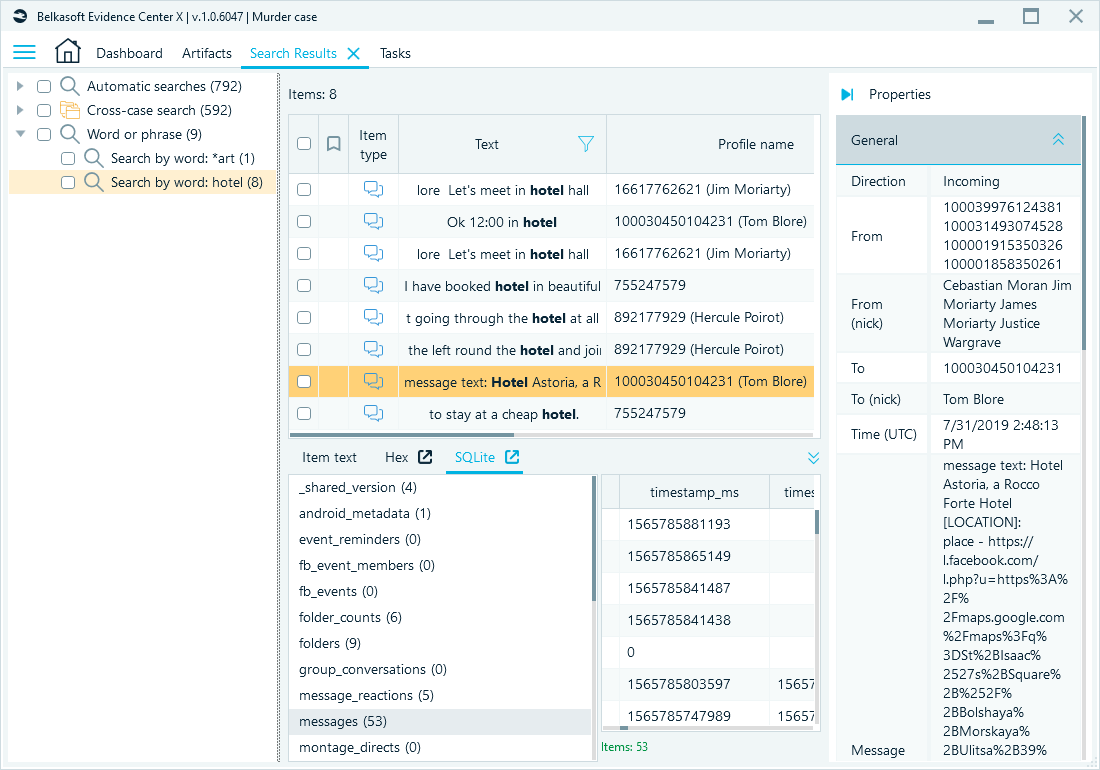Screen dimensions: 1100x770
Task: Click chat icon for 'Hotel Astoria' message row
Action: 373,381
